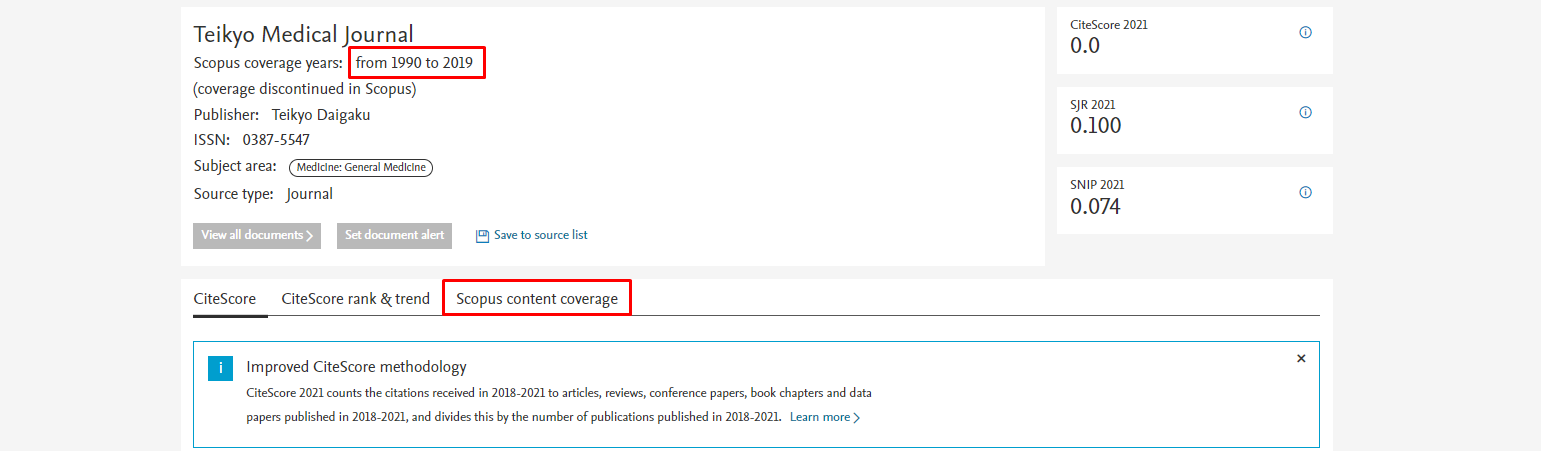This screenshot has height=451, width=1541.
Task: Click the Teikyo Medical Journal title
Action: [x=303, y=35]
